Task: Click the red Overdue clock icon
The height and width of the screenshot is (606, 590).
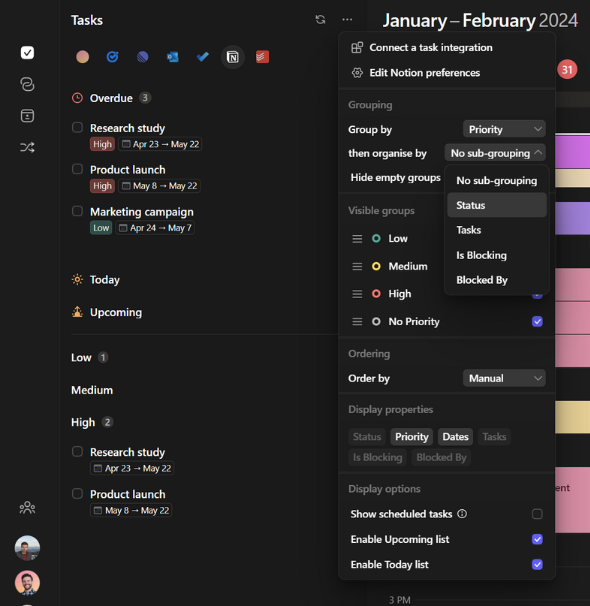Action: (x=77, y=98)
